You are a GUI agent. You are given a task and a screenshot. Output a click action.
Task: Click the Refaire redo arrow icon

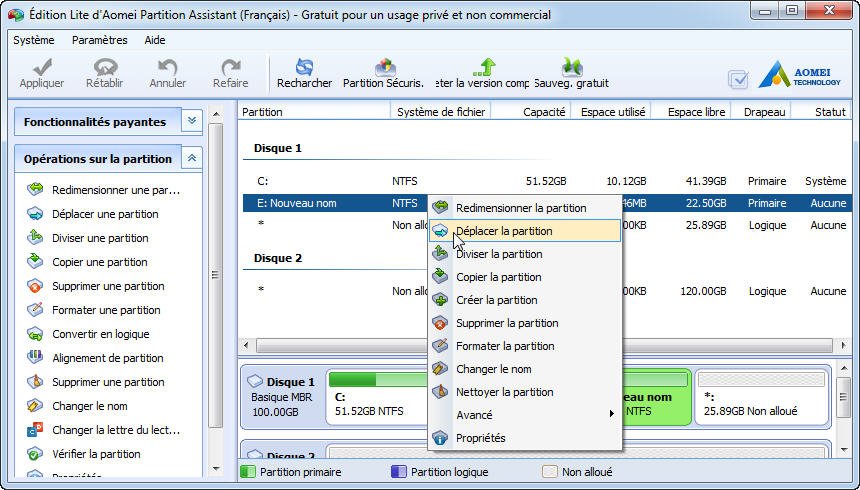point(230,67)
